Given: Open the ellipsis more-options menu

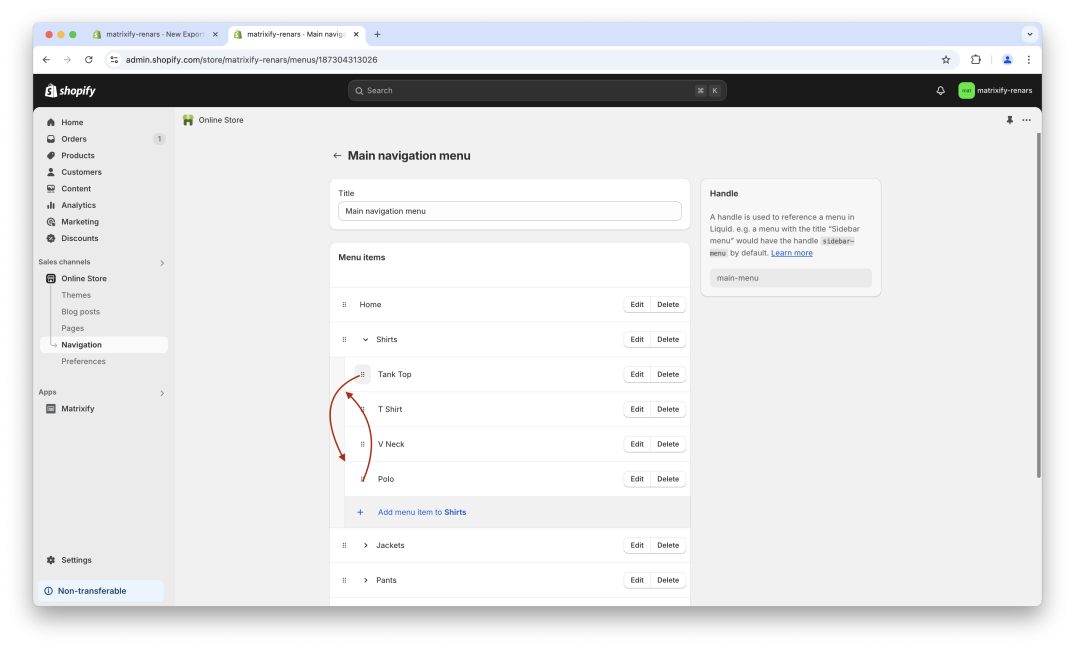Looking at the screenshot, I should [x=1026, y=119].
